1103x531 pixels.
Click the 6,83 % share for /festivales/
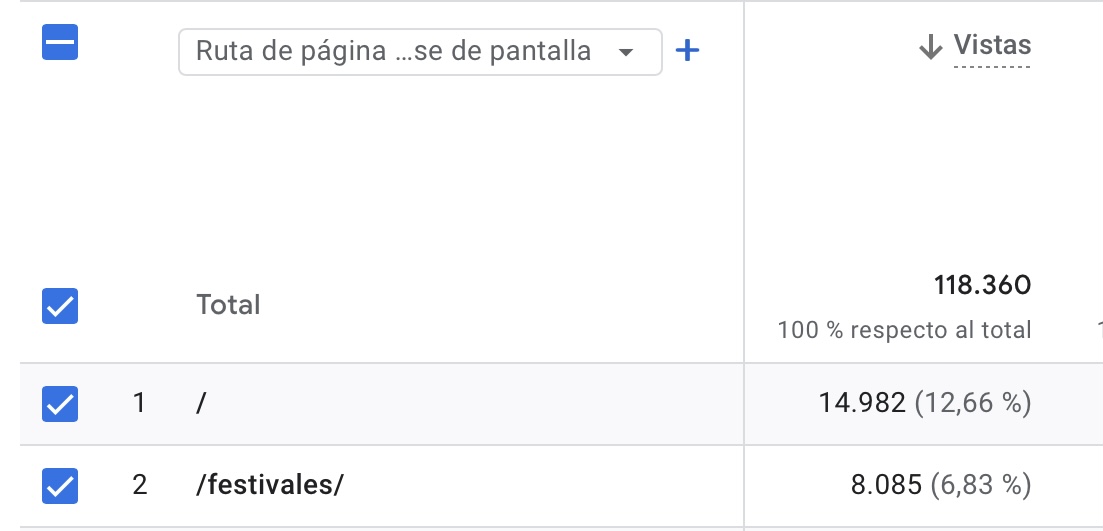(980, 486)
